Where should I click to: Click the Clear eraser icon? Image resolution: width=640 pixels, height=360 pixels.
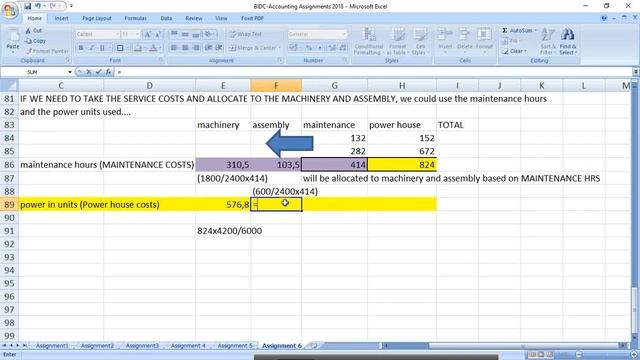click(x=505, y=51)
